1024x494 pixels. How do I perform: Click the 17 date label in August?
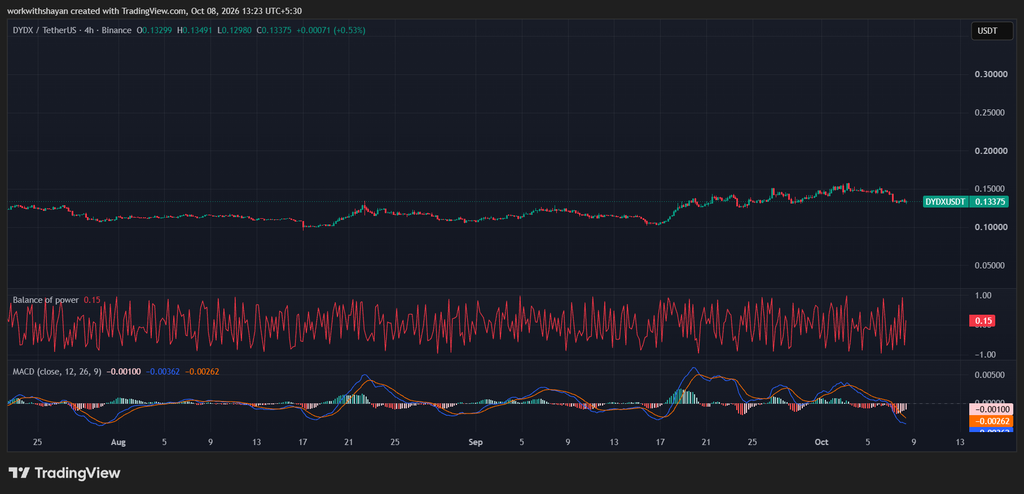pyautogui.click(x=303, y=442)
